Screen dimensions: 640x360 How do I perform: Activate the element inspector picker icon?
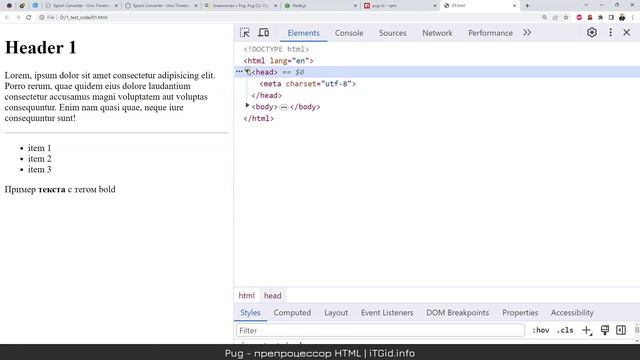(244, 33)
